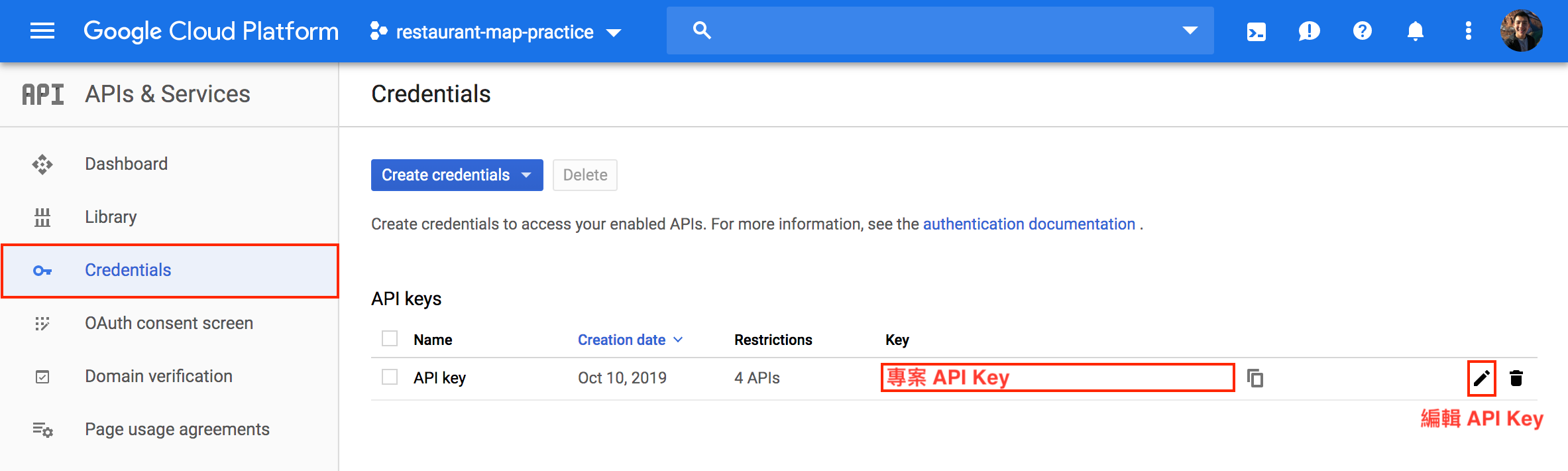Delete the API key using trash icon
Screen dimensions: 1568x471
click(x=1516, y=378)
